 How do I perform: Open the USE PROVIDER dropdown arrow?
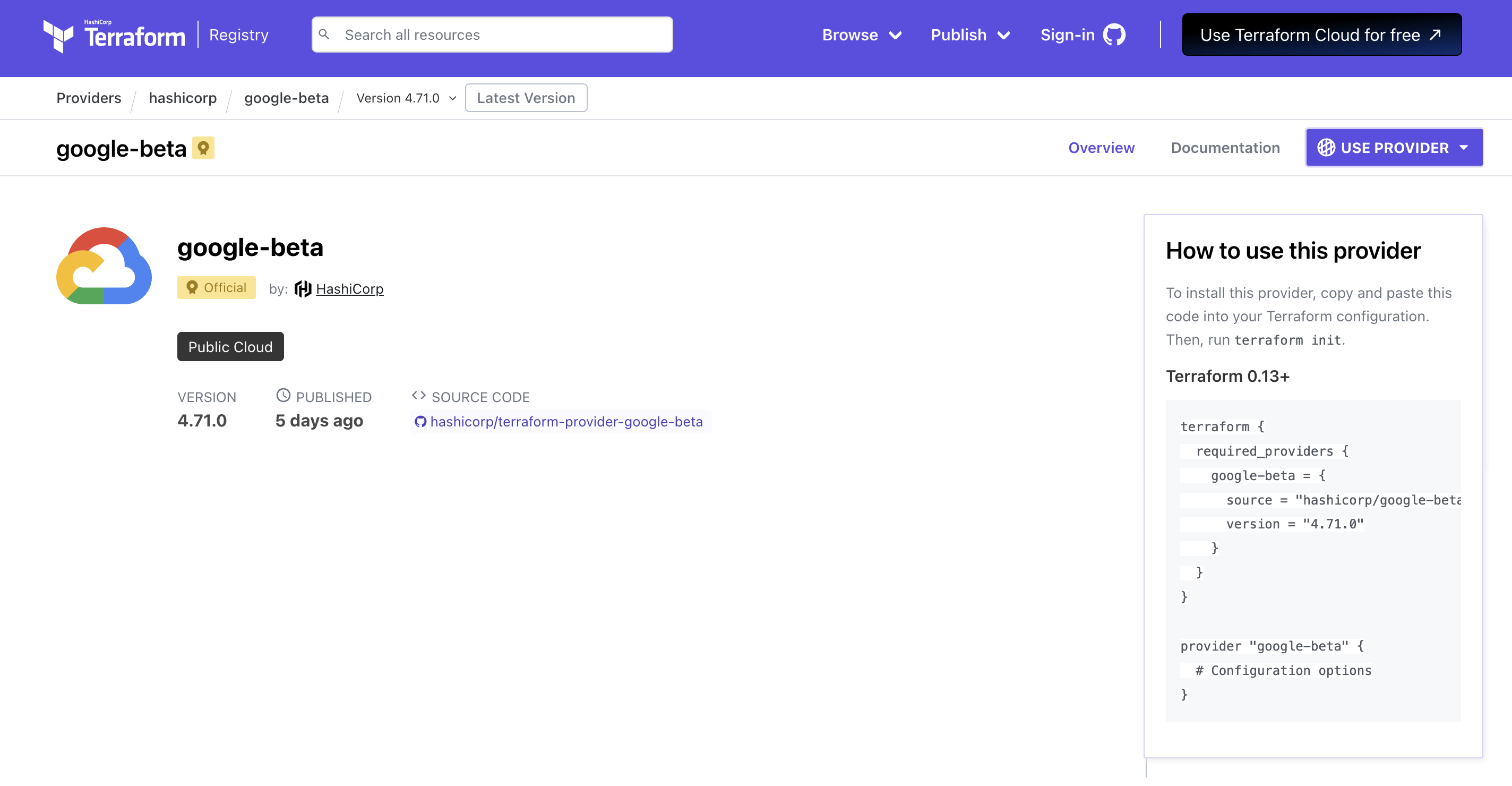[x=1464, y=147]
